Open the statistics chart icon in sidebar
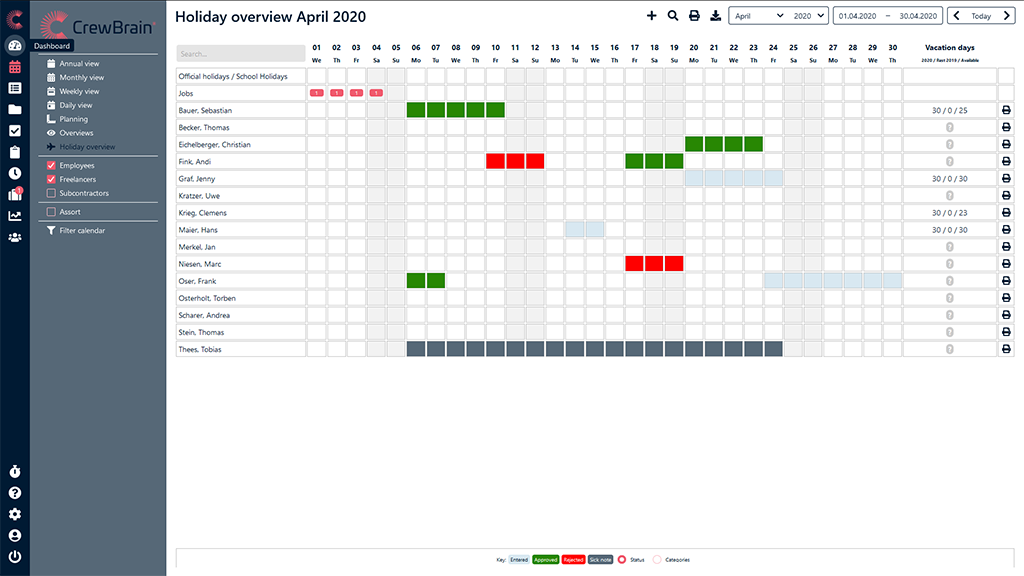1024x576 pixels. (x=14, y=215)
